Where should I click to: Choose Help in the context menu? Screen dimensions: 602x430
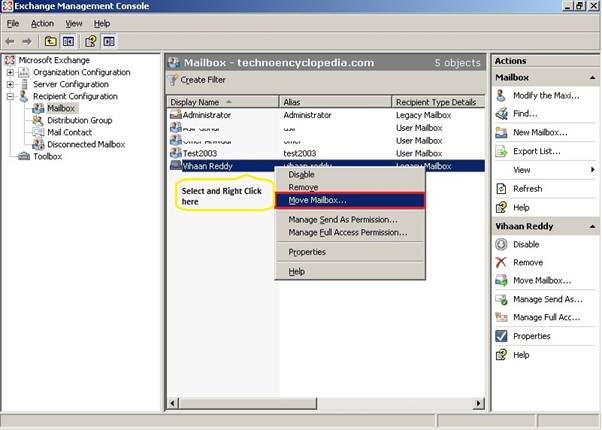point(350,271)
